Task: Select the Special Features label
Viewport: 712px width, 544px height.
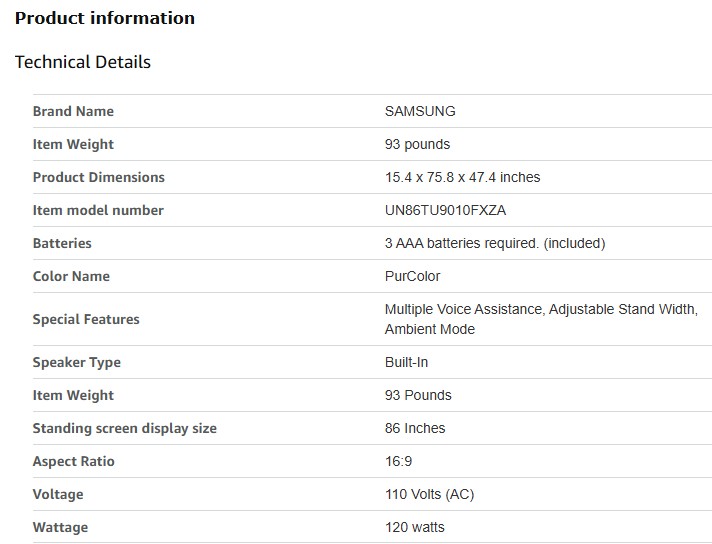Action: tap(86, 319)
